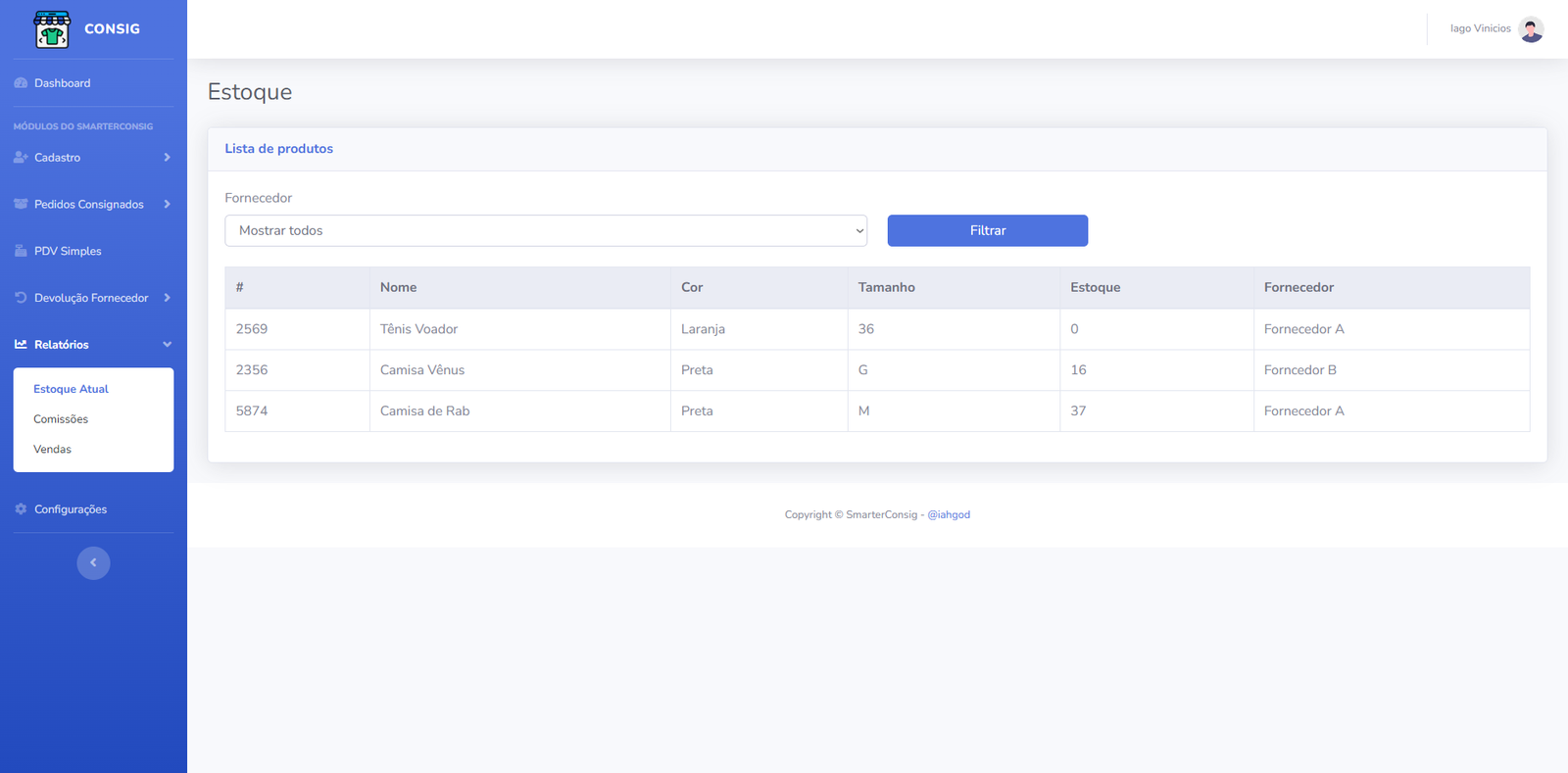Collapse the Relatórios menu chevron

click(x=168, y=345)
